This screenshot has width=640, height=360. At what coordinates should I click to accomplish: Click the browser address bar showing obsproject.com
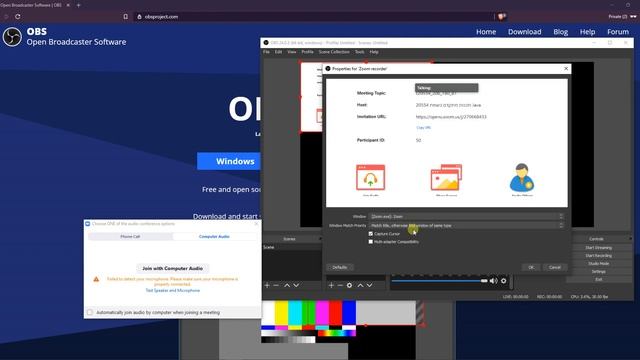click(x=314, y=17)
